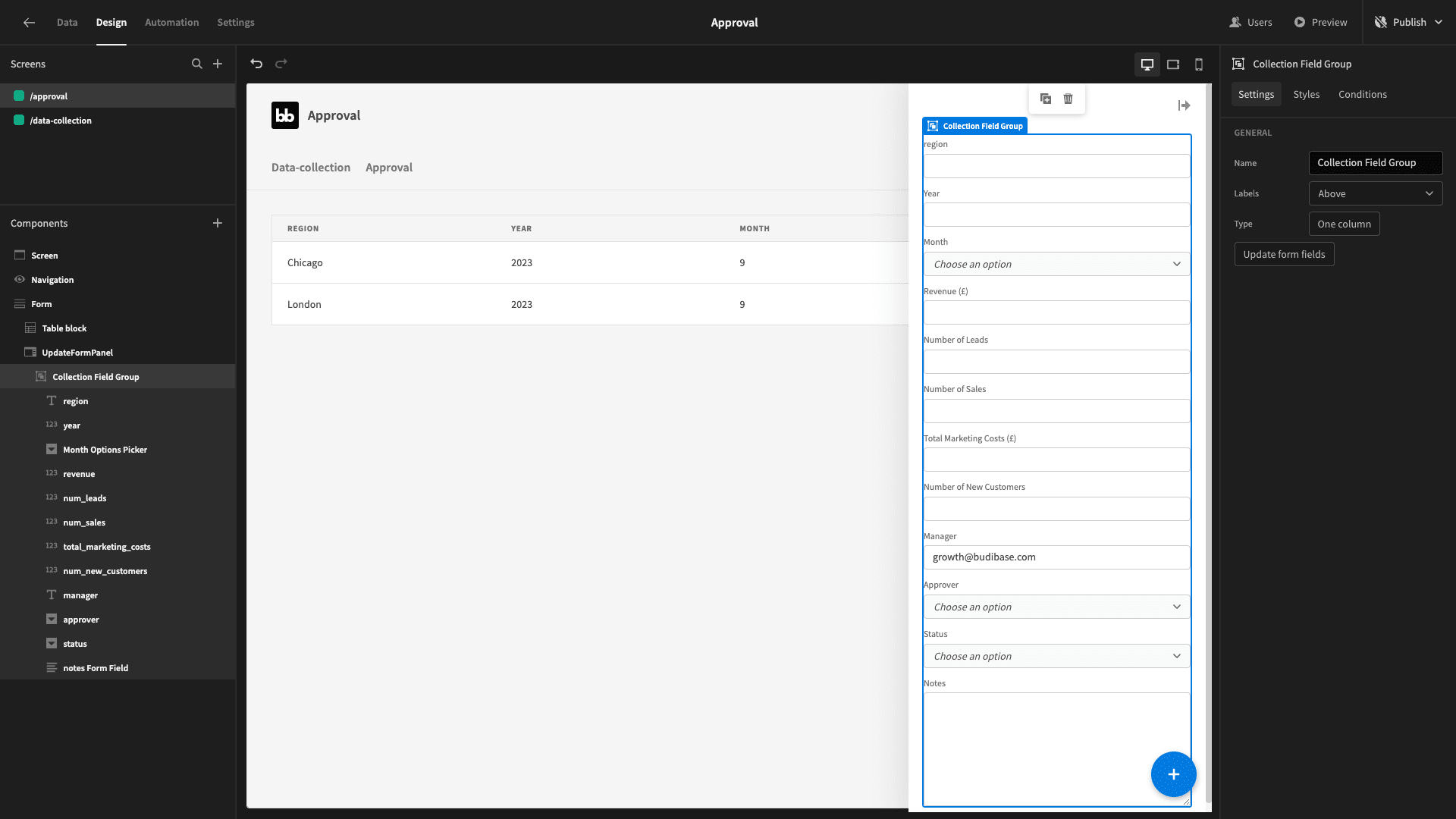Open the Labels Above dropdown

[1376, 193]
